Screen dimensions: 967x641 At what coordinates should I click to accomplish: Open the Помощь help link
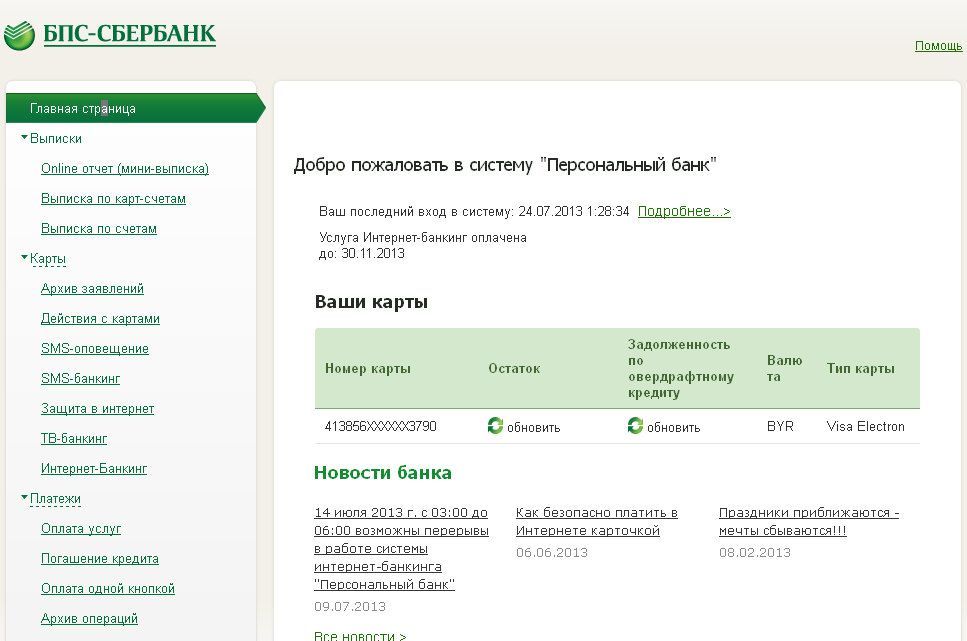pos(938,46)
